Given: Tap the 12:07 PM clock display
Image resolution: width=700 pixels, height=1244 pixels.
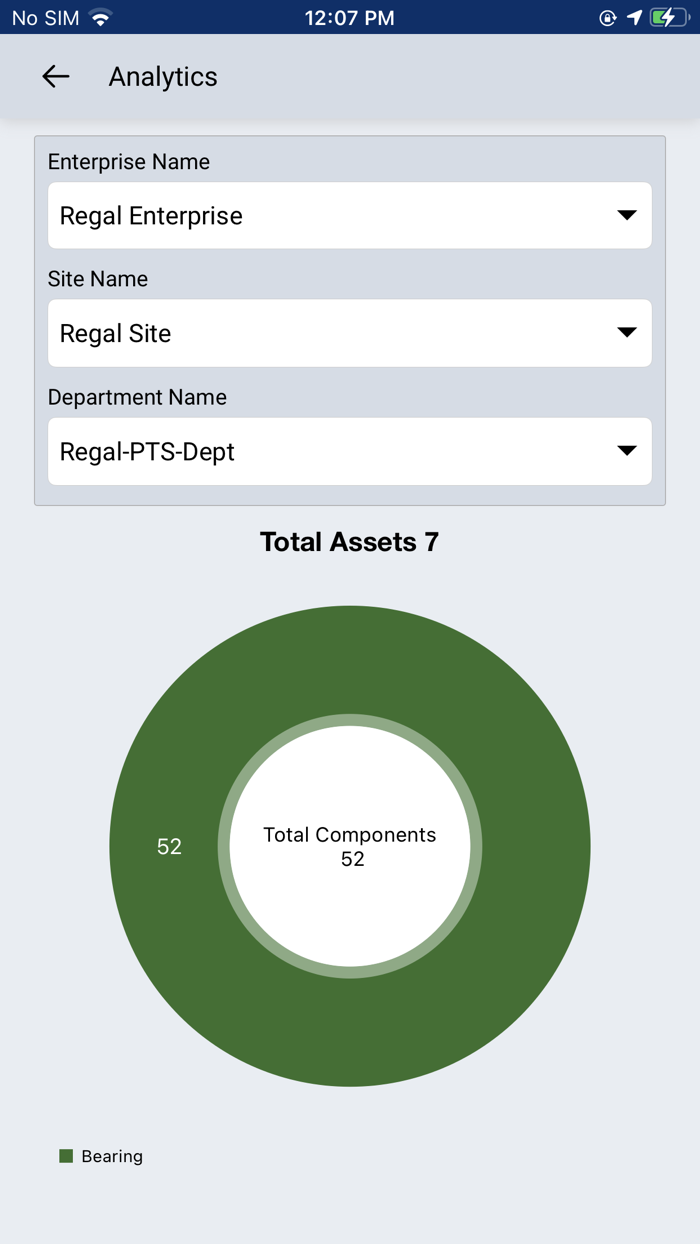Looking at the screenshot, I should click(349, 17).
